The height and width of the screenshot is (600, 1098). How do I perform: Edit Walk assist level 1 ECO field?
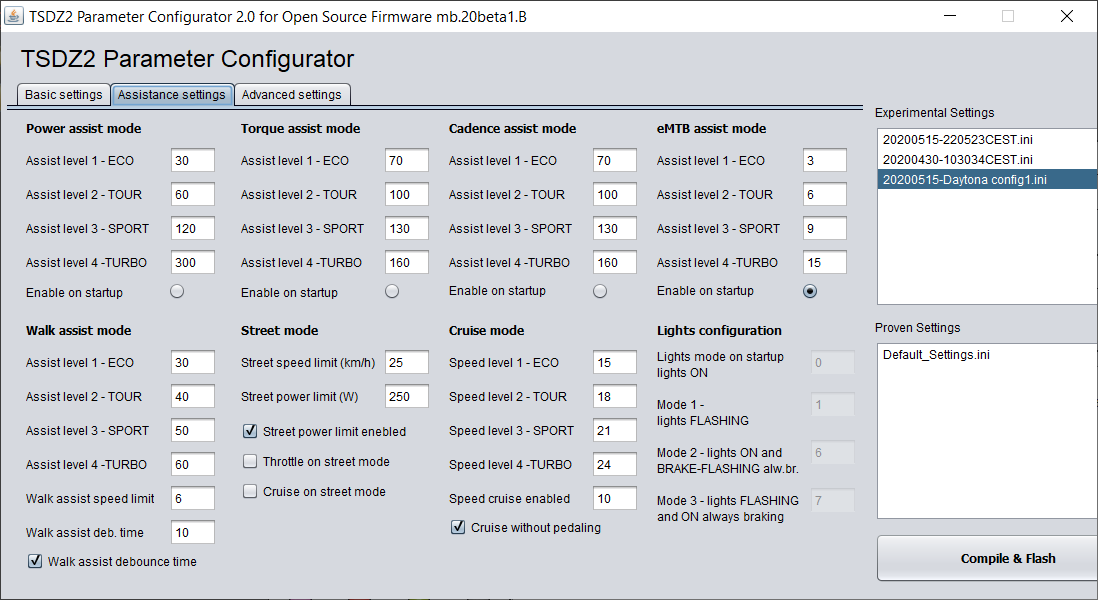coord(193,363)
